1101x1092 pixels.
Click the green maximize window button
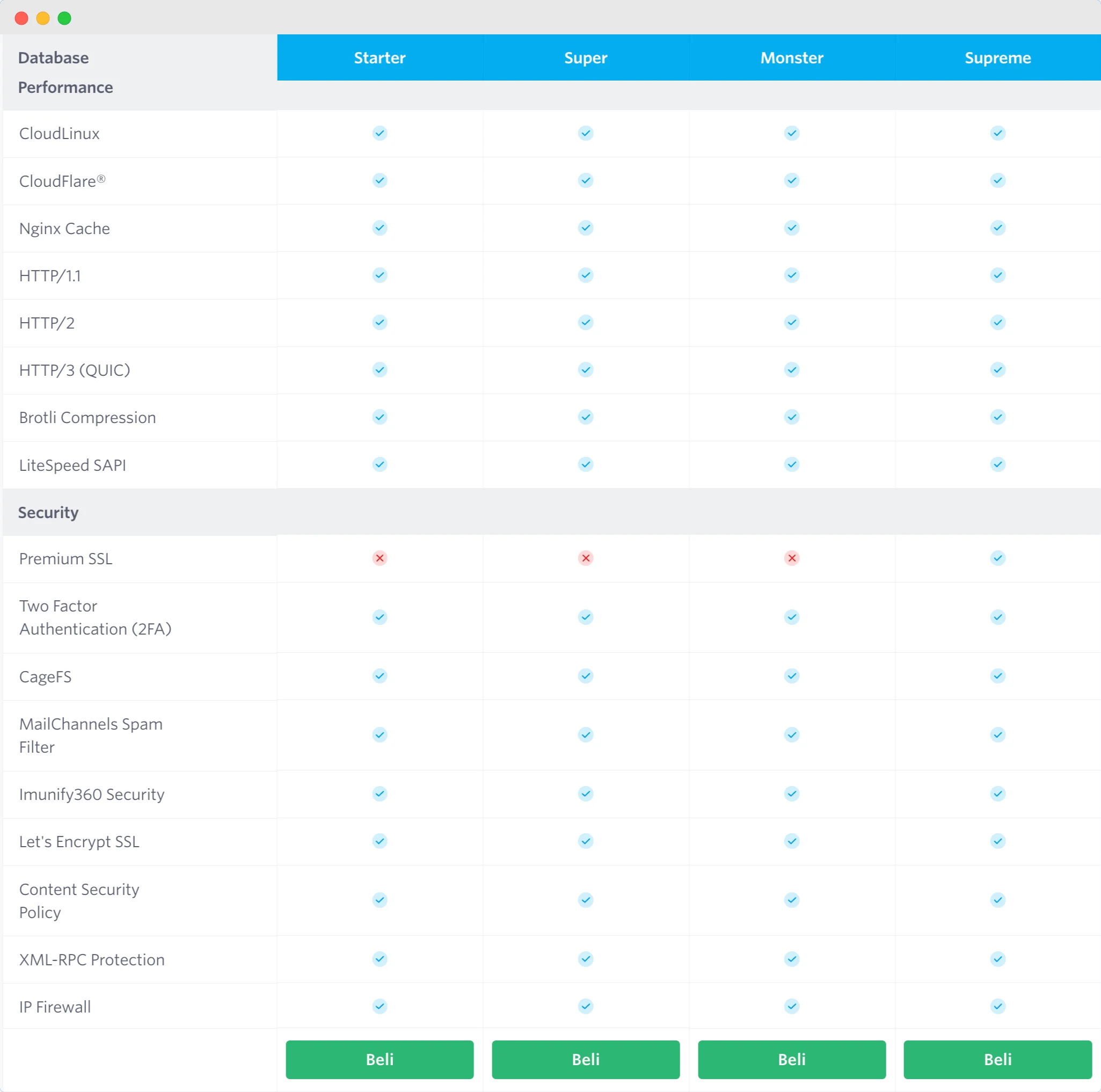coord(64,18)
